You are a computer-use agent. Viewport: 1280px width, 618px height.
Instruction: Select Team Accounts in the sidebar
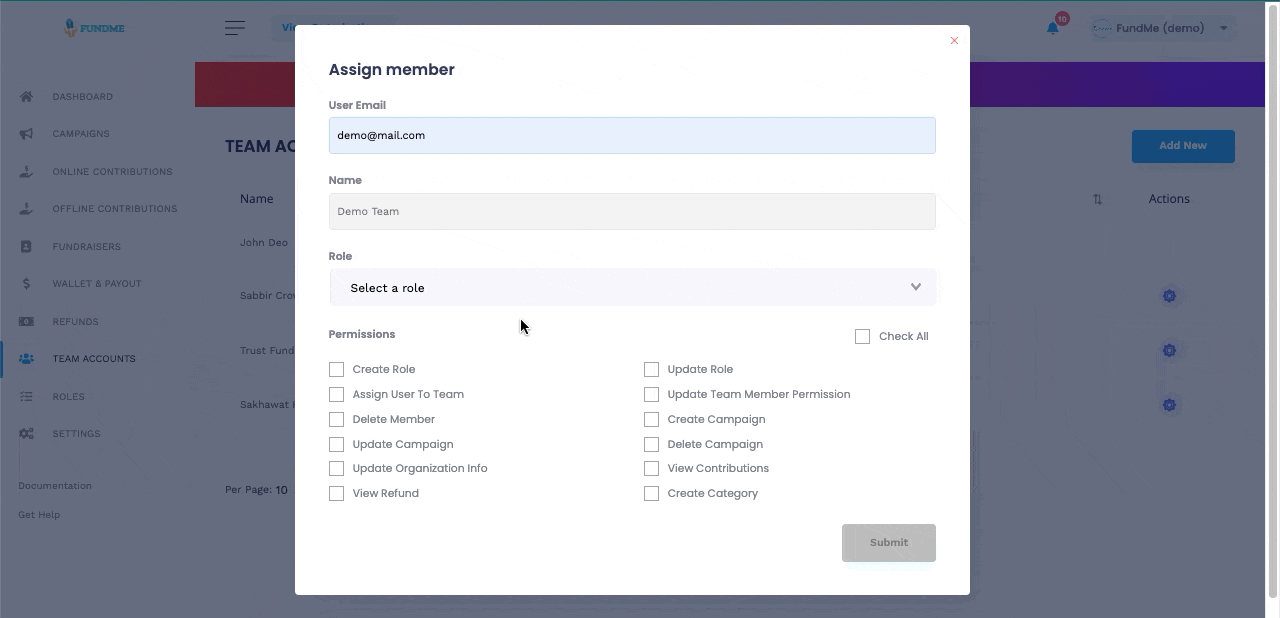coord(94,359)
